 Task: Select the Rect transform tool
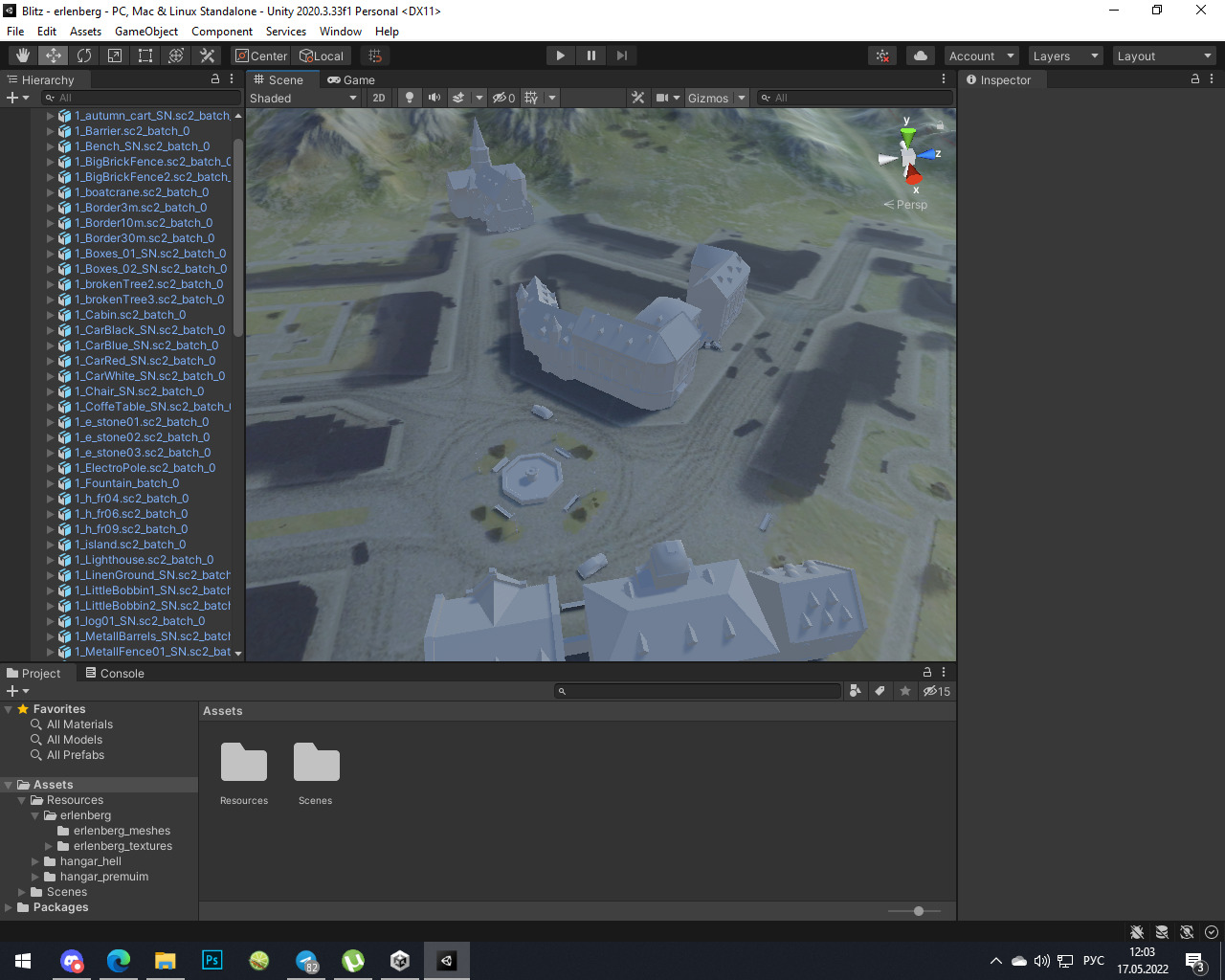pyautogui.click(x=145, y=56)
